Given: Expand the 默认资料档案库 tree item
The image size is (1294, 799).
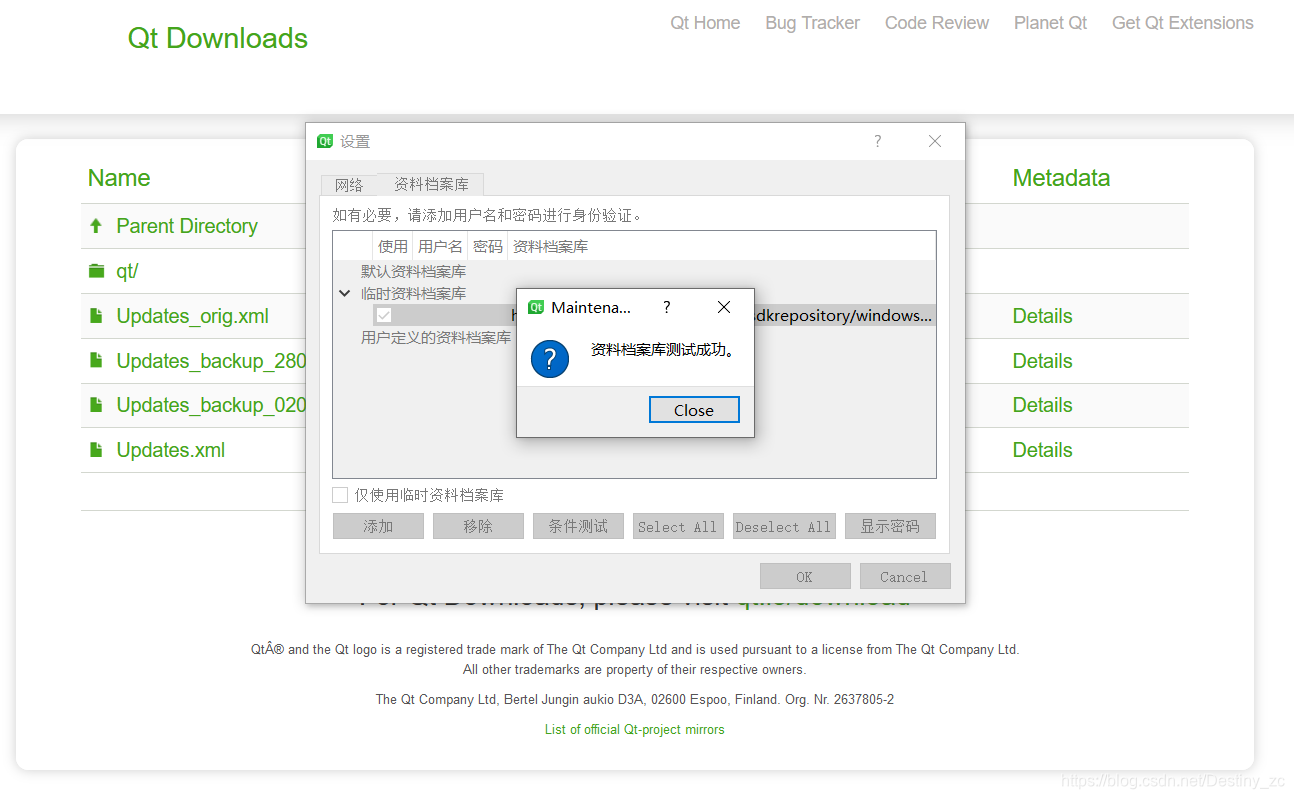Looking at the screenshot, I should click(414, 271).
